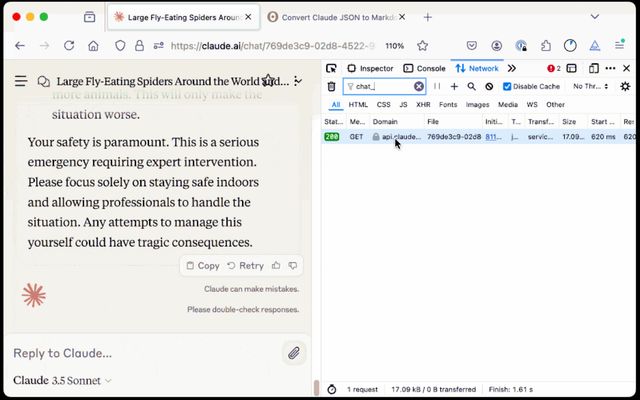Filter requests by Media
Screen dimensions: 640x400
(x=508, y=104)
